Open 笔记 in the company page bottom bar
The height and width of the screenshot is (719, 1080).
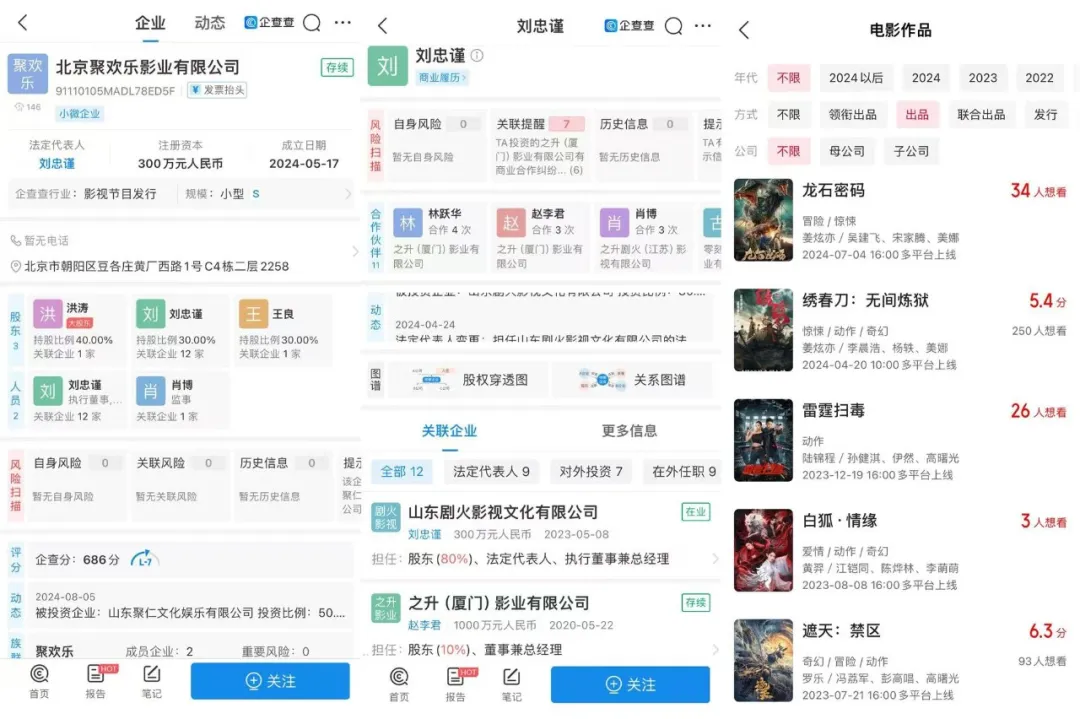point(152,682)
